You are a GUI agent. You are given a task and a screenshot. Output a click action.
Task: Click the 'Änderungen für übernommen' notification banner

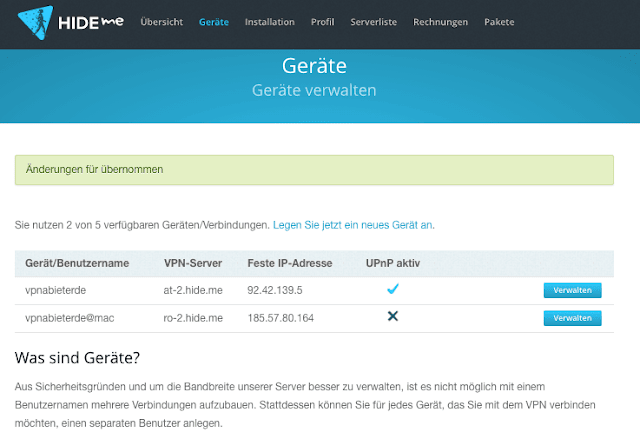click(314, 170)
